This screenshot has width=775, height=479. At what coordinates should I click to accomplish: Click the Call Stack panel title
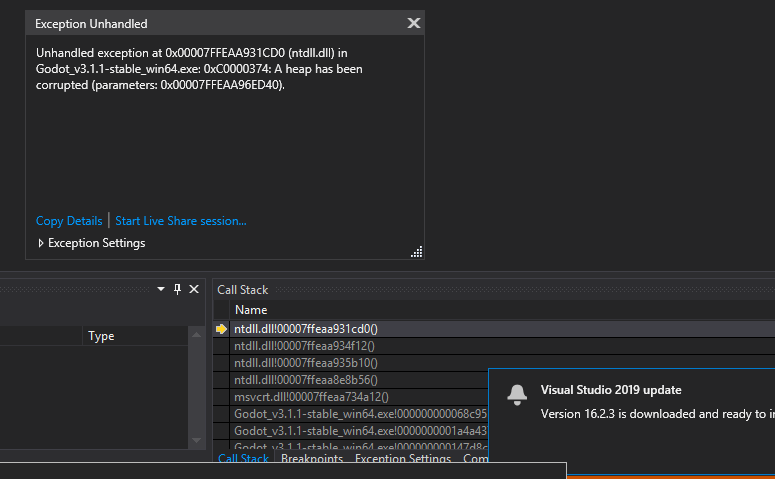(243, 290)
